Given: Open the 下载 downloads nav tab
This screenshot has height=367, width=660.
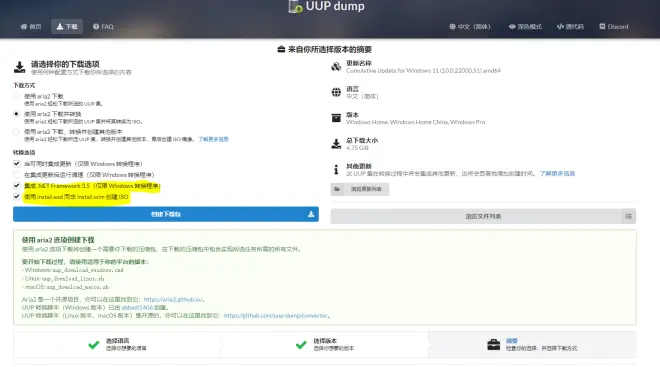Looking at the screenshot, I should point(67,27).
